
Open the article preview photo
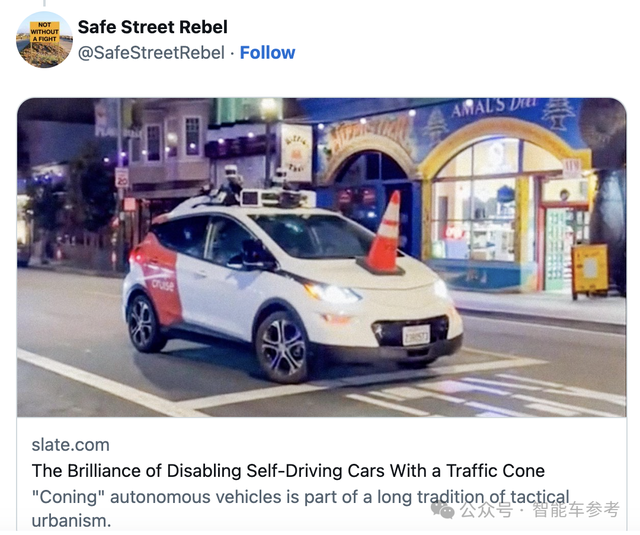click(x=322, y=257)
